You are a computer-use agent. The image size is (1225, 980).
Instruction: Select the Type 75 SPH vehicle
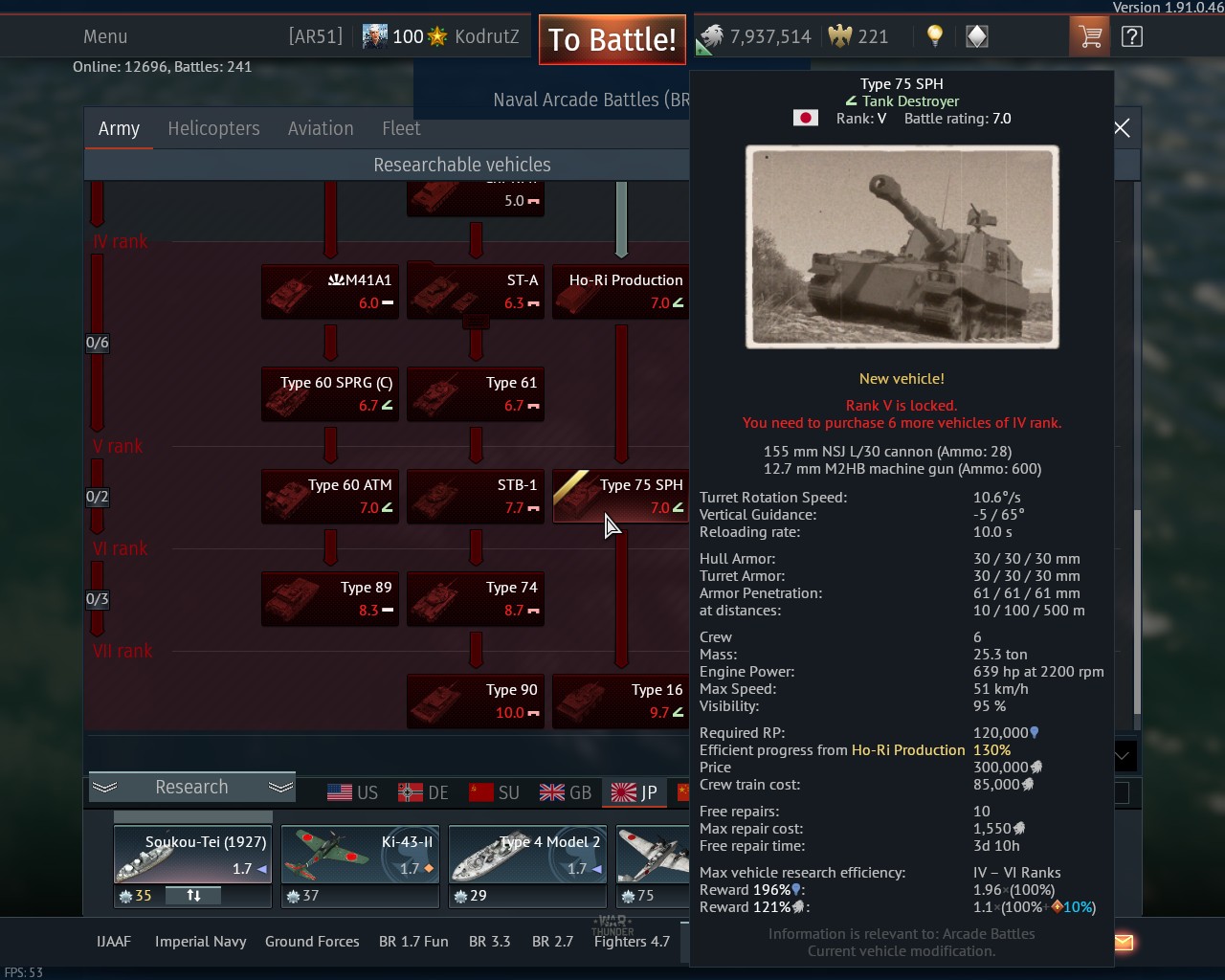click(621, 496)
